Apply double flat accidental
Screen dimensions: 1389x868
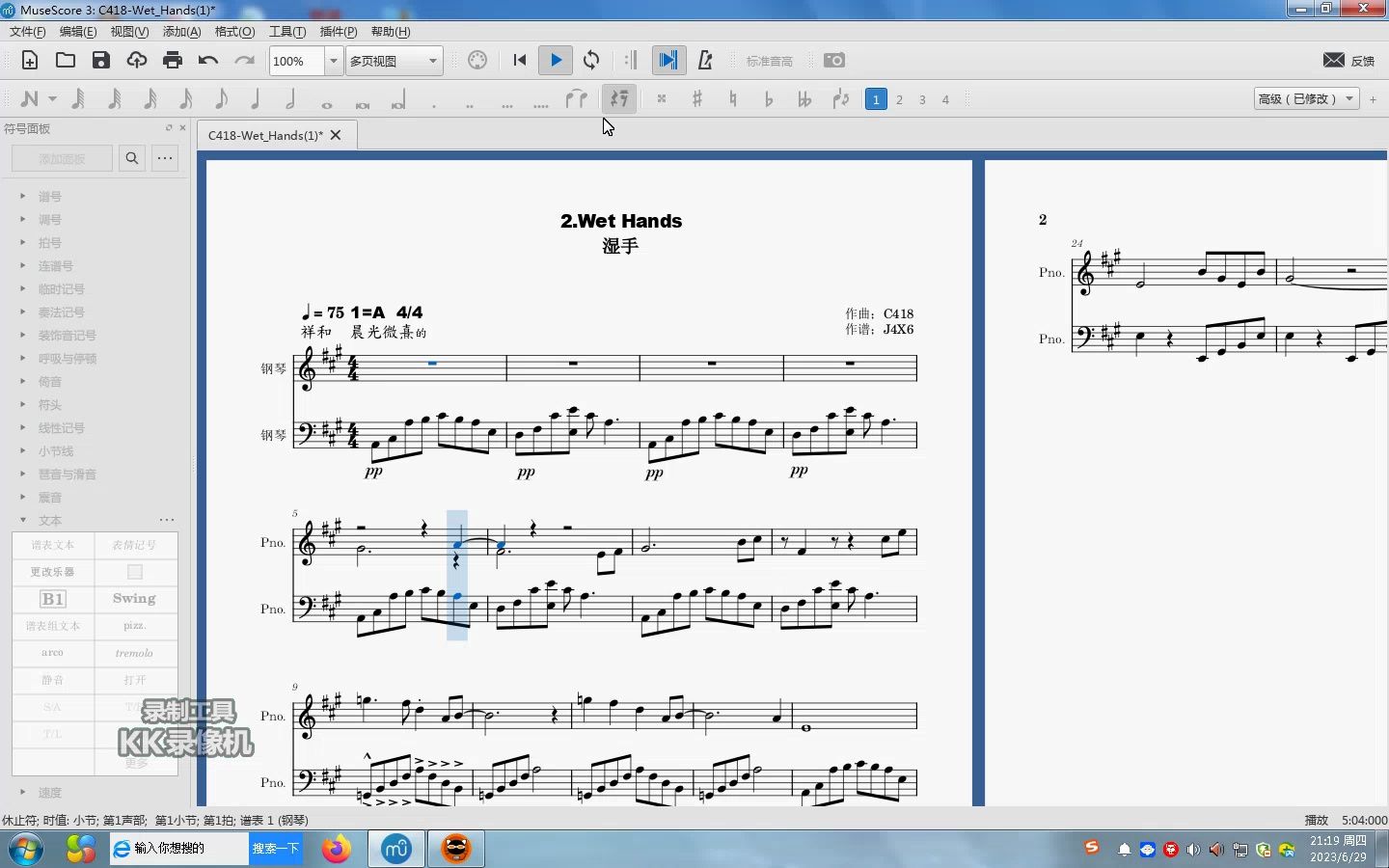(x=804, y=98)
